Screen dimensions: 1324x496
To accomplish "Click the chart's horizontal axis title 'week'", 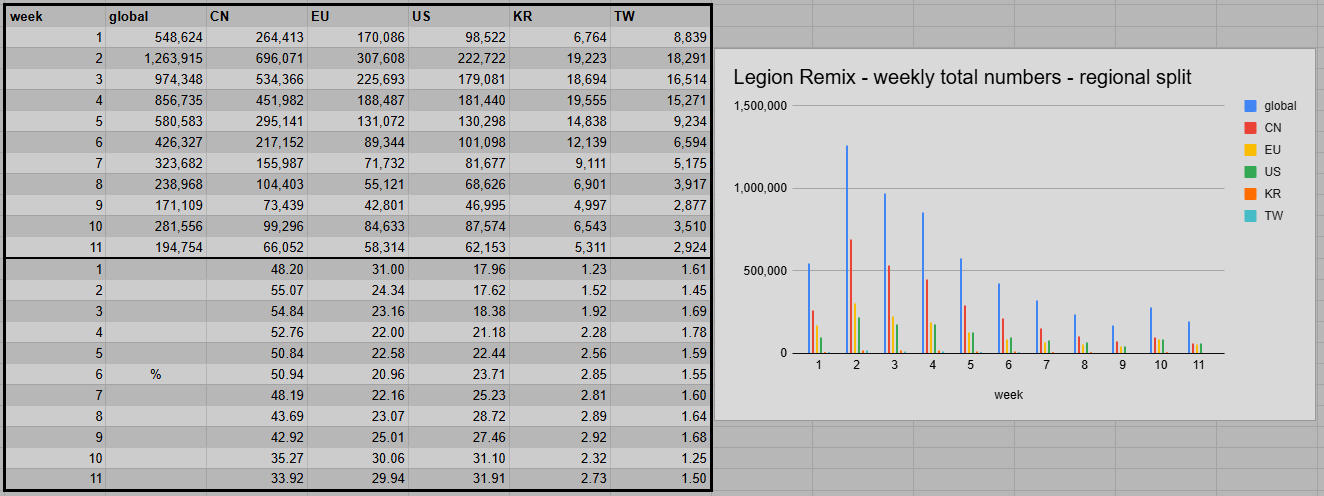I will 1008,395.
